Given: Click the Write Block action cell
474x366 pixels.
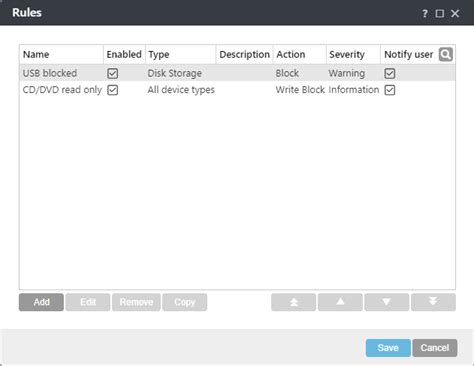Looking at the screenshot, I should (300, 90).
